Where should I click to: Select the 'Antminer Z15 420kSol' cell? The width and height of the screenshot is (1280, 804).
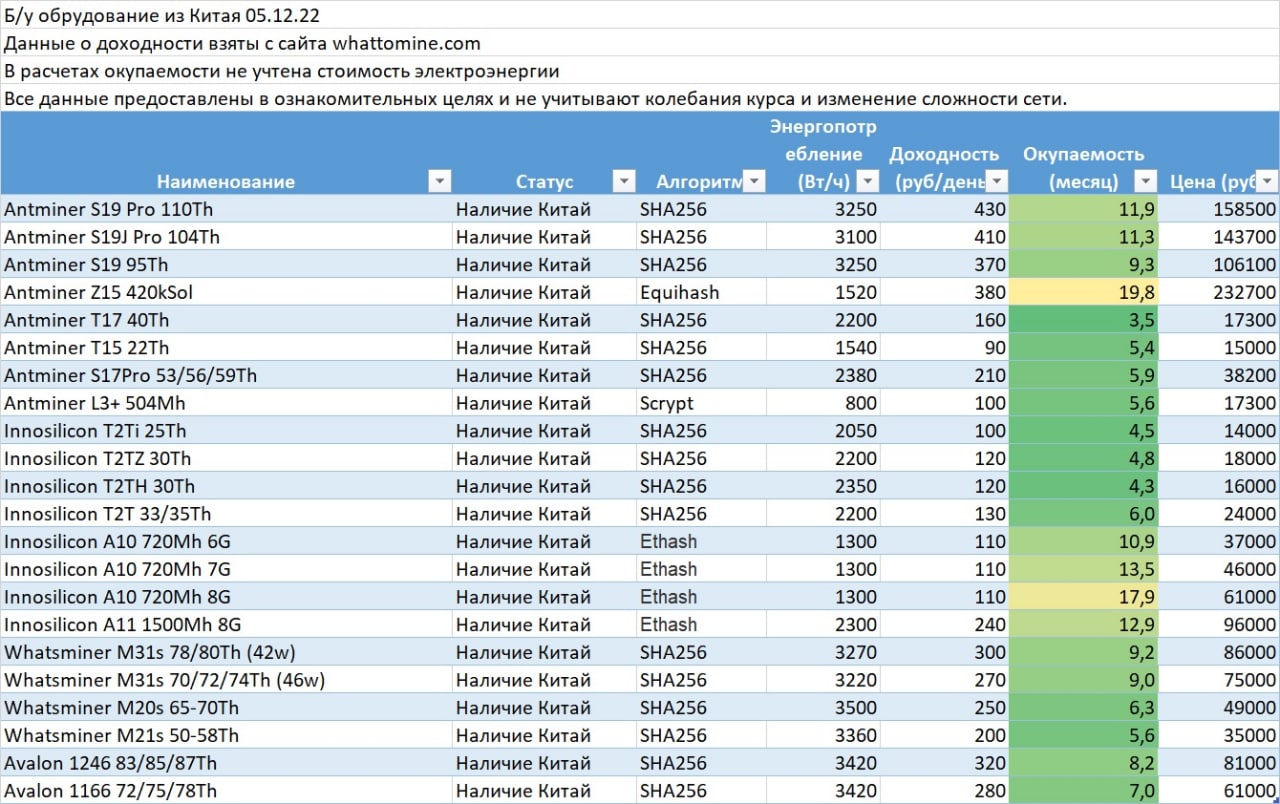pos(226,292)
